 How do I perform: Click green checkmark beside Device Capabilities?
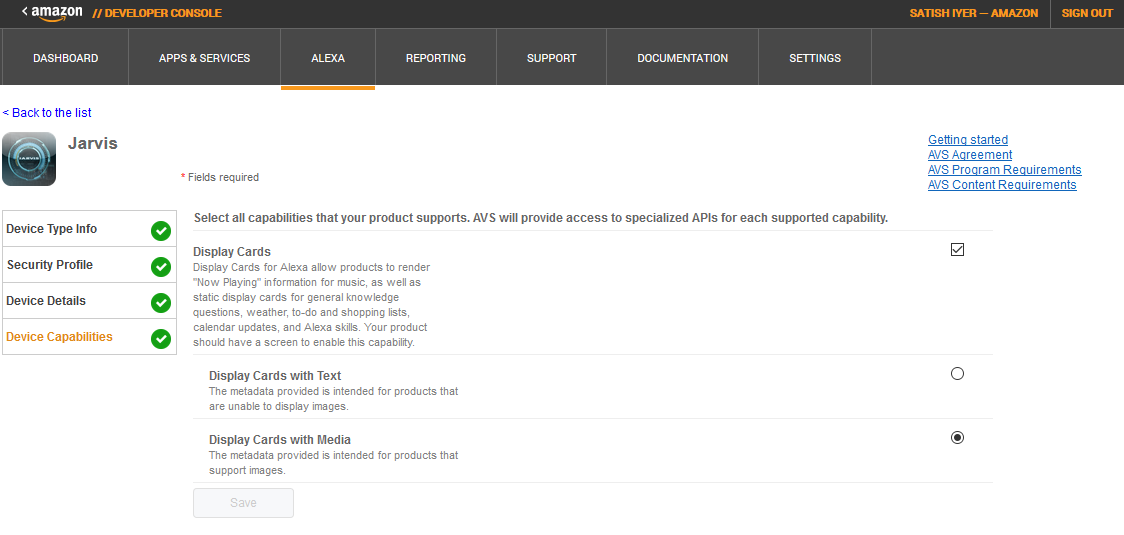161,338
